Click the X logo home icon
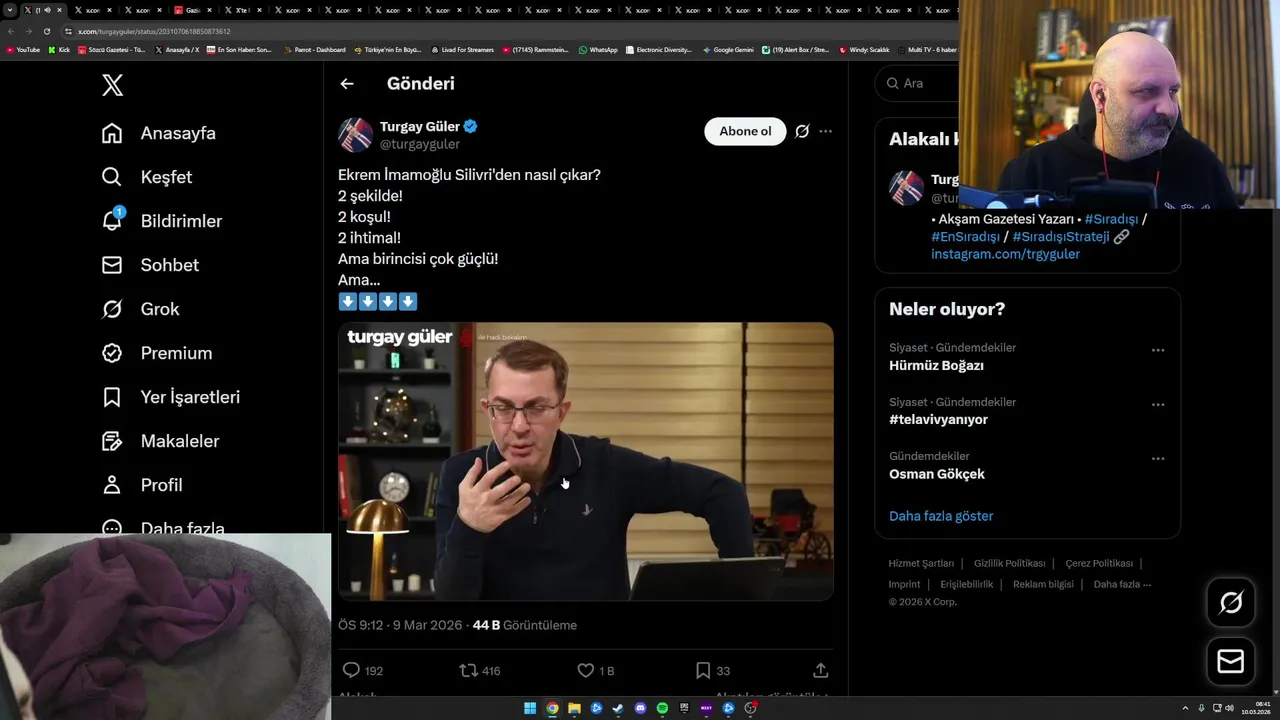Screen dimensions: 1280x720 (x=113, y=85)
